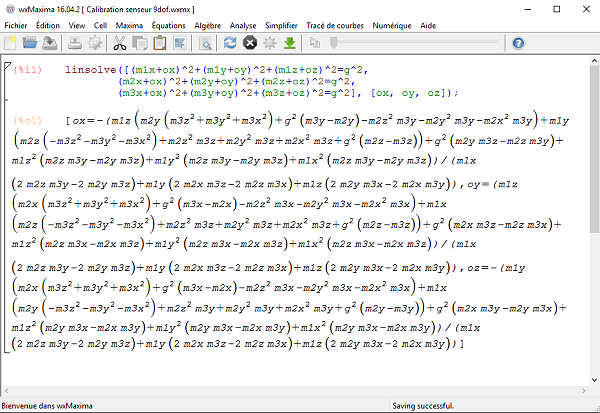
Task: Collapse the cell using its bracket triangle
Action: pos(8,66)
